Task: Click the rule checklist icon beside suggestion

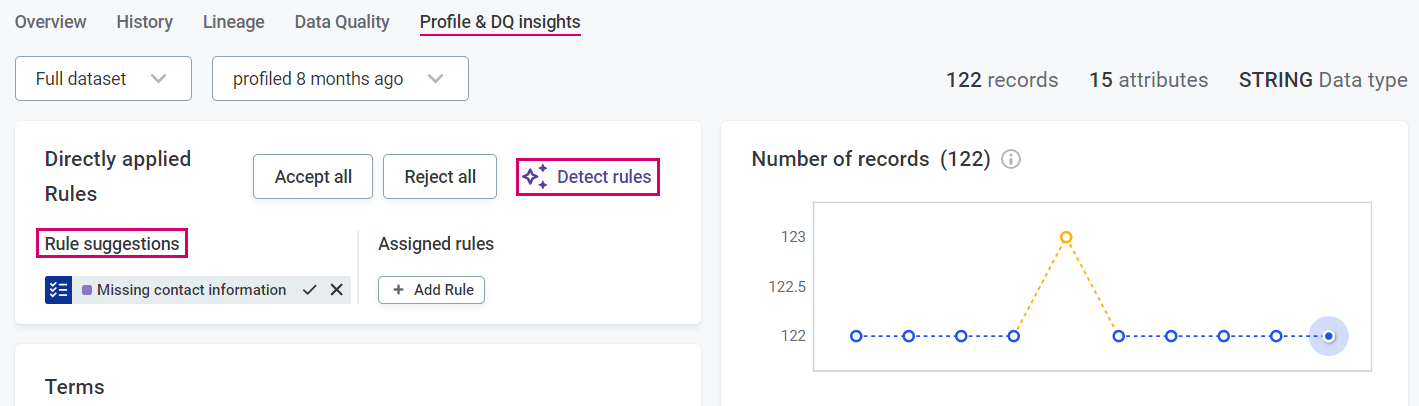Action: coord(58,290)
